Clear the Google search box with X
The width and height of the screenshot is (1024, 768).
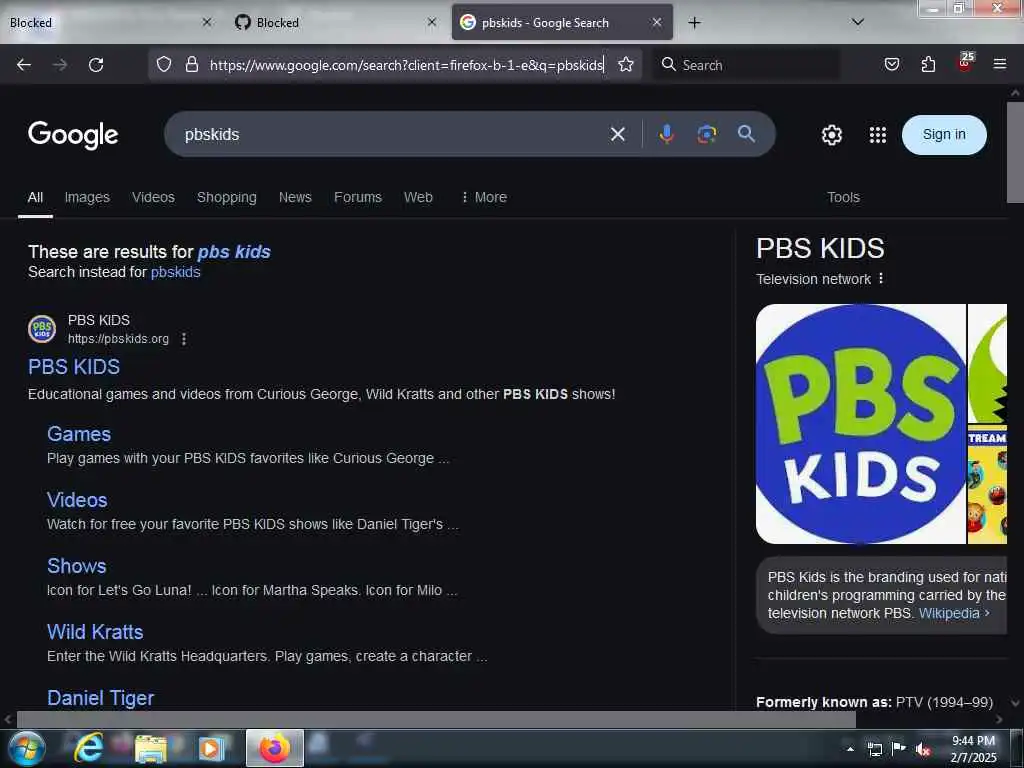pyautogui.click(x=617, y=135)
